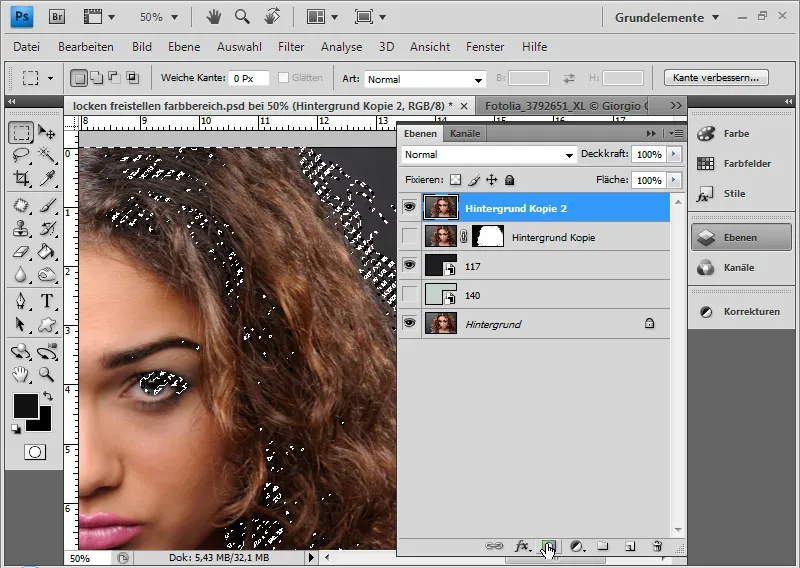The height and width of the screenshot is (568, 800).
Task: Open the layer blend mode dropdown
Action: (x=489, y=155)
